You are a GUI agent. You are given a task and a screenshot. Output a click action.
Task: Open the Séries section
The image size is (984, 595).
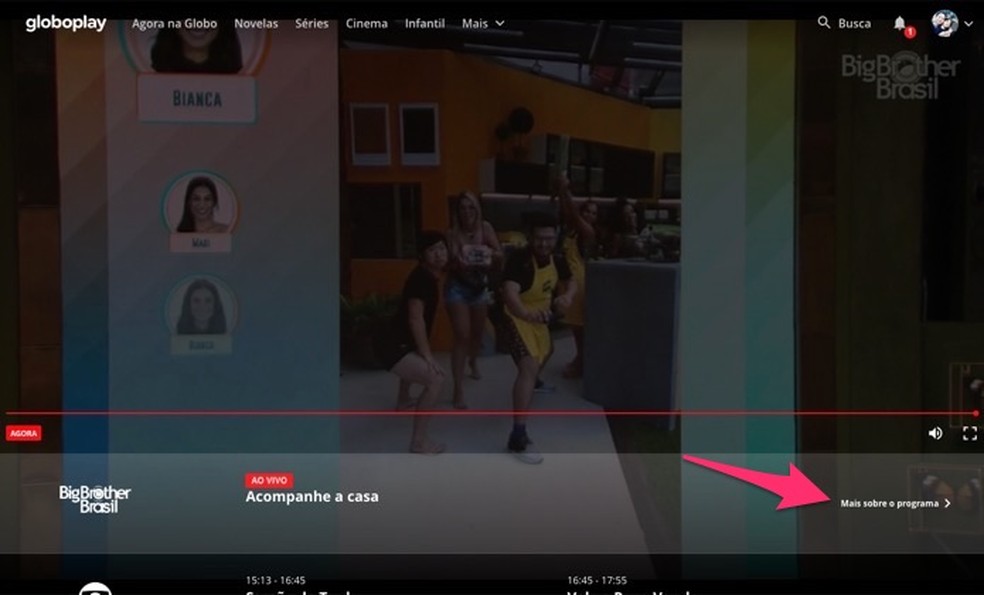click(312, 23)
